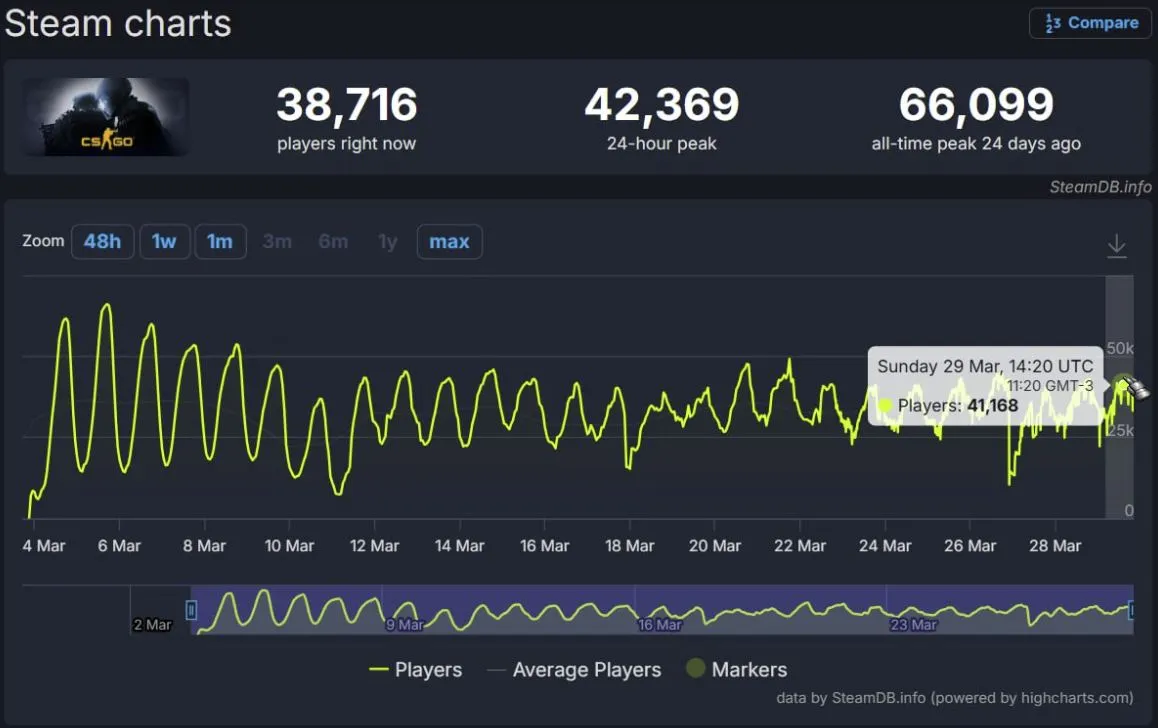
Task: Set chart zoom to 3m
Action: pyautogui.click(x=277, y=241)
